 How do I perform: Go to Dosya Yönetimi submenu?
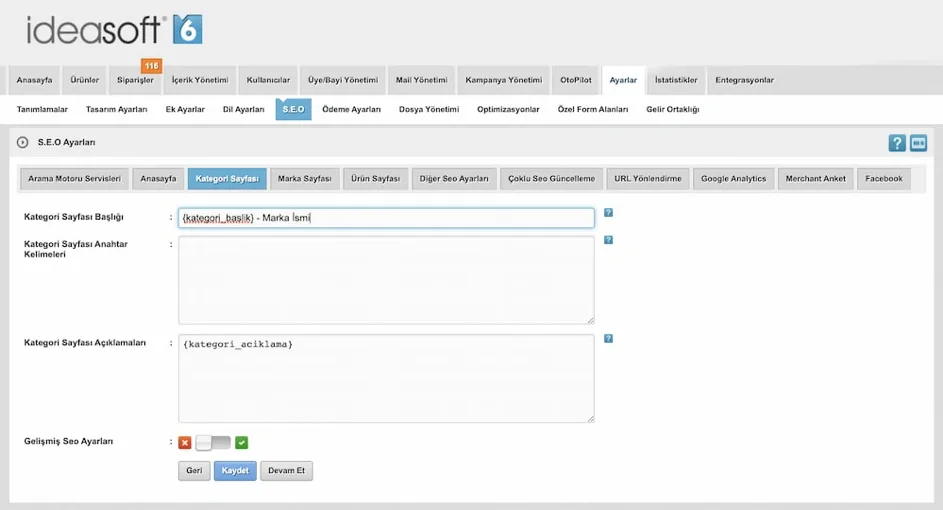429,109
